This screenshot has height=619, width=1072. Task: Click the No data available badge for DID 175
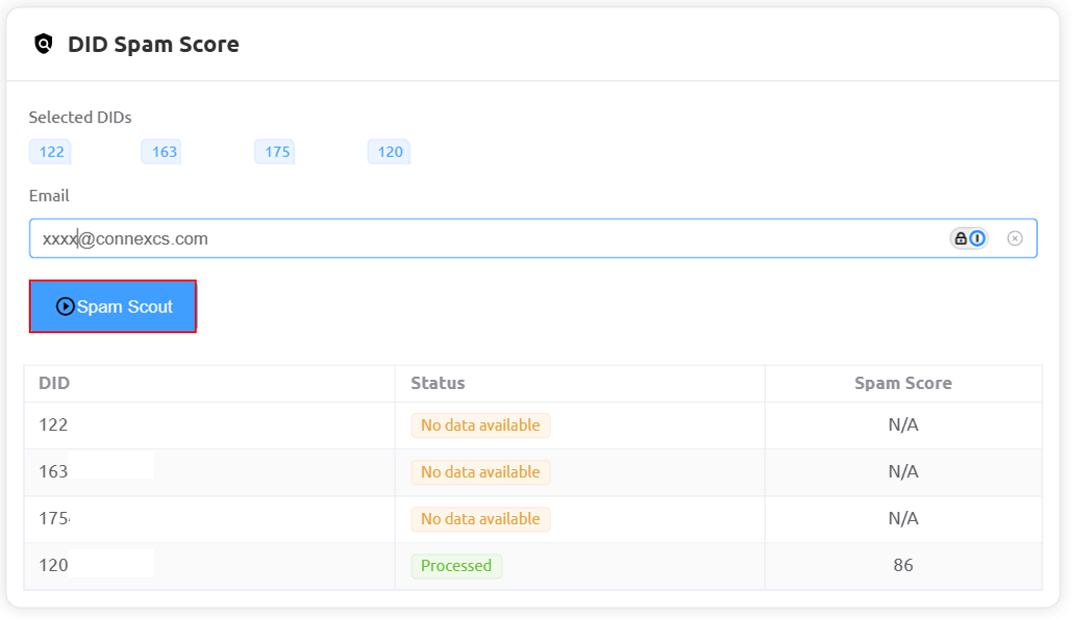coord(481,519)
